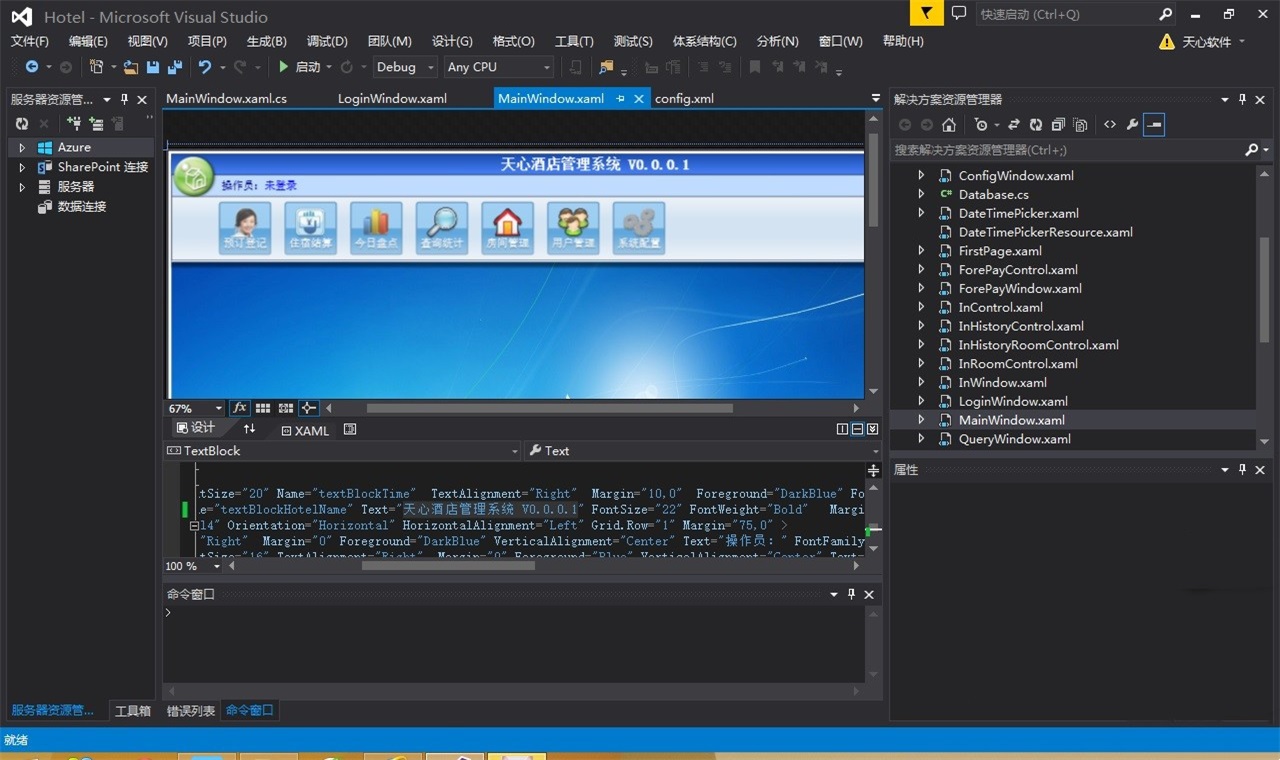Click Connect to Server icon in Server Explorer

pyautogui.click(x=97, y=124)
